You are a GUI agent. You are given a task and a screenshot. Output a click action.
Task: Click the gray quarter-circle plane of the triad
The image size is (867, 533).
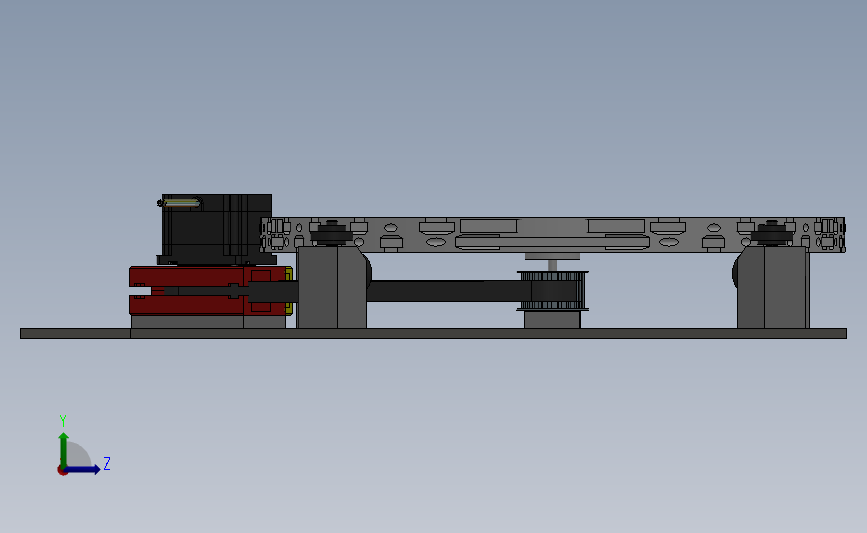[77, 456]
